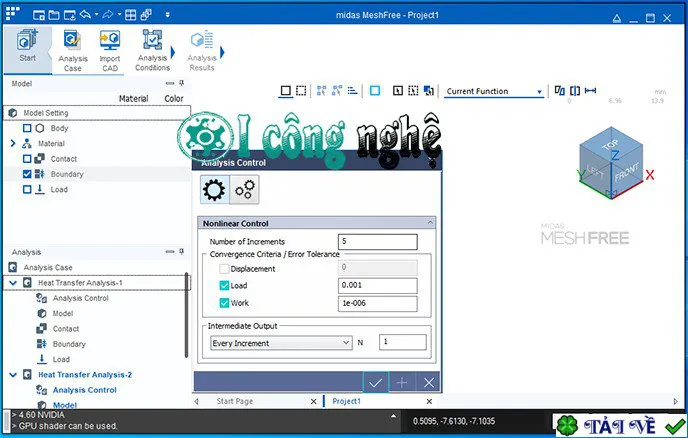Image resolution: width=688 pixels, height=438 pixels.
Task: Expand arrow next to Analysis Results
Action: coord(222,52)
